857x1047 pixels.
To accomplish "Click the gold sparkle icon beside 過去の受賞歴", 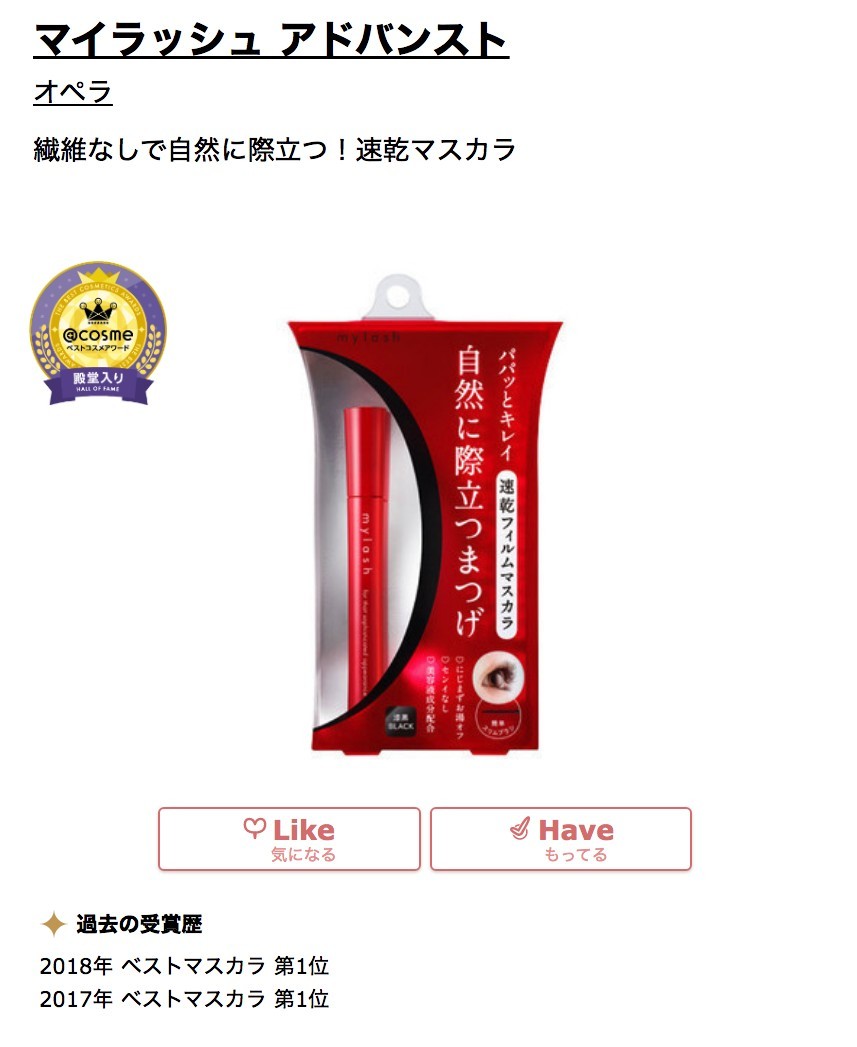I will coord(53,924).
